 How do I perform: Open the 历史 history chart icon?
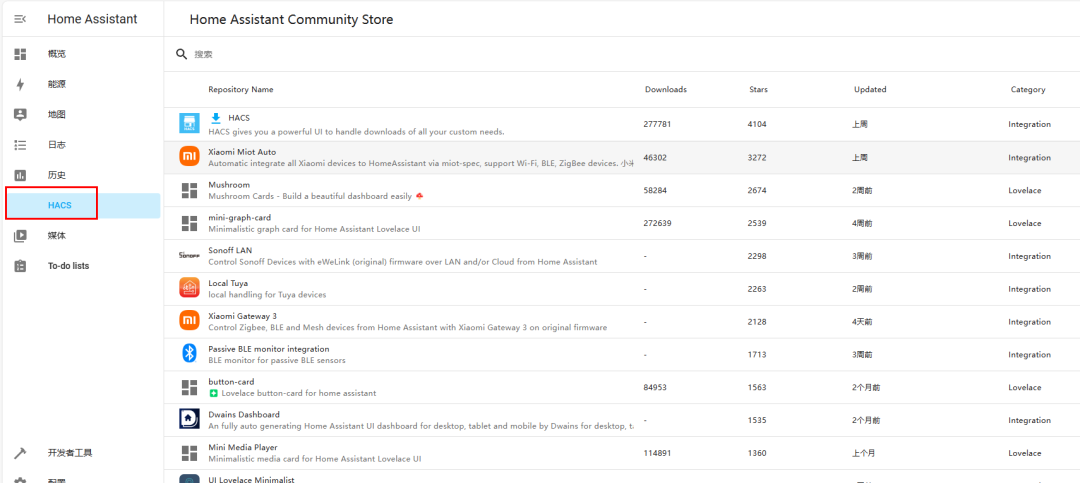tap(20, 175)
